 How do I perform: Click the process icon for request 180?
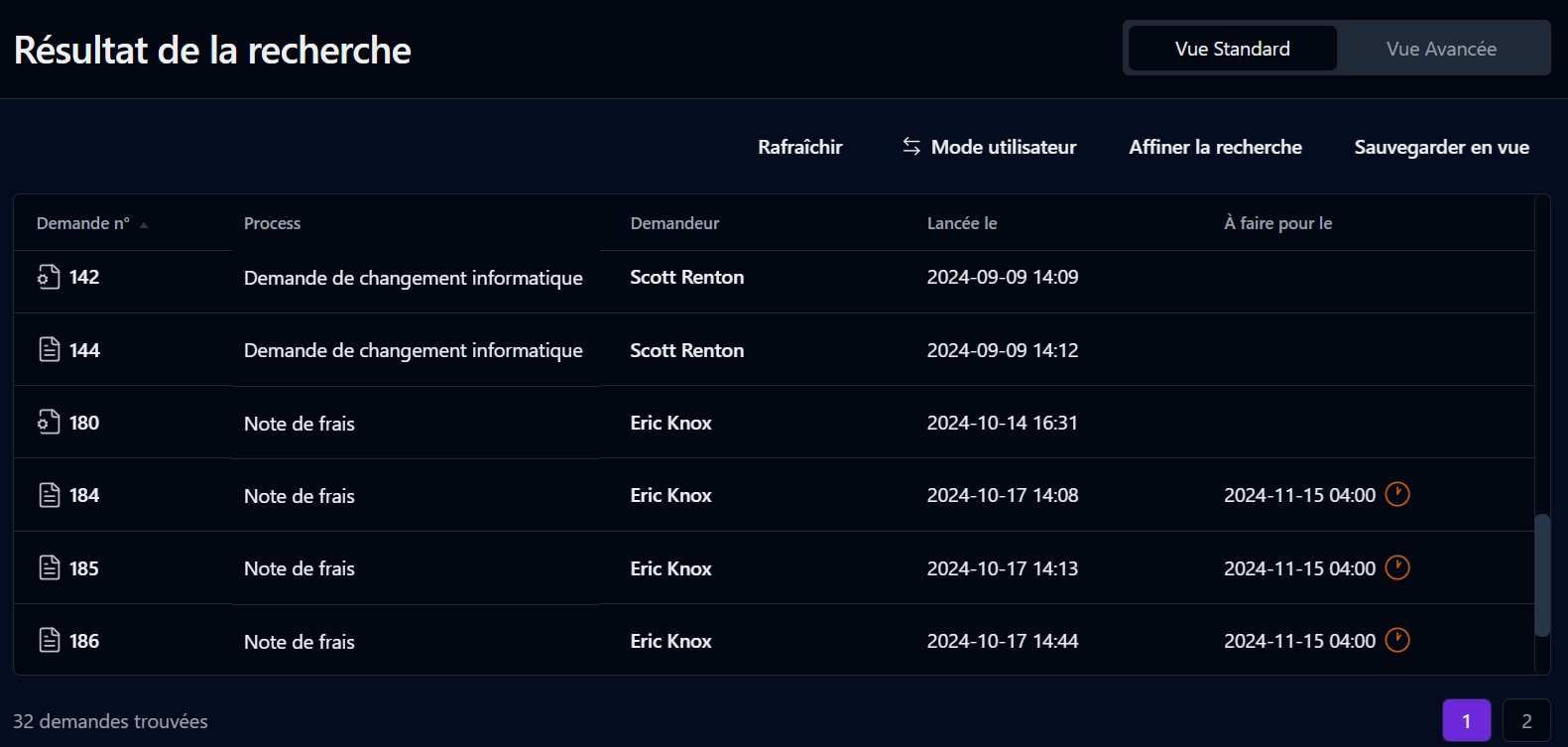pos(49,423)
